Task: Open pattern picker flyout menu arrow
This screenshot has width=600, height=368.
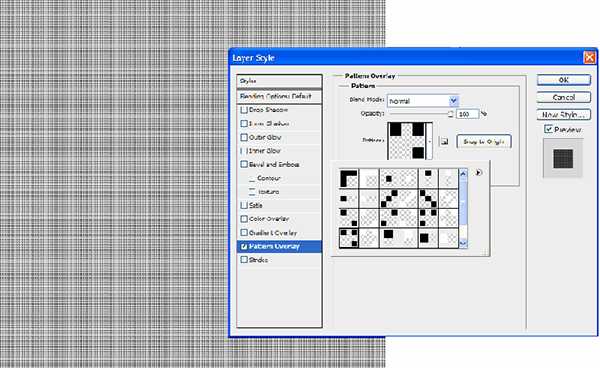Action: tap(478, 173)
